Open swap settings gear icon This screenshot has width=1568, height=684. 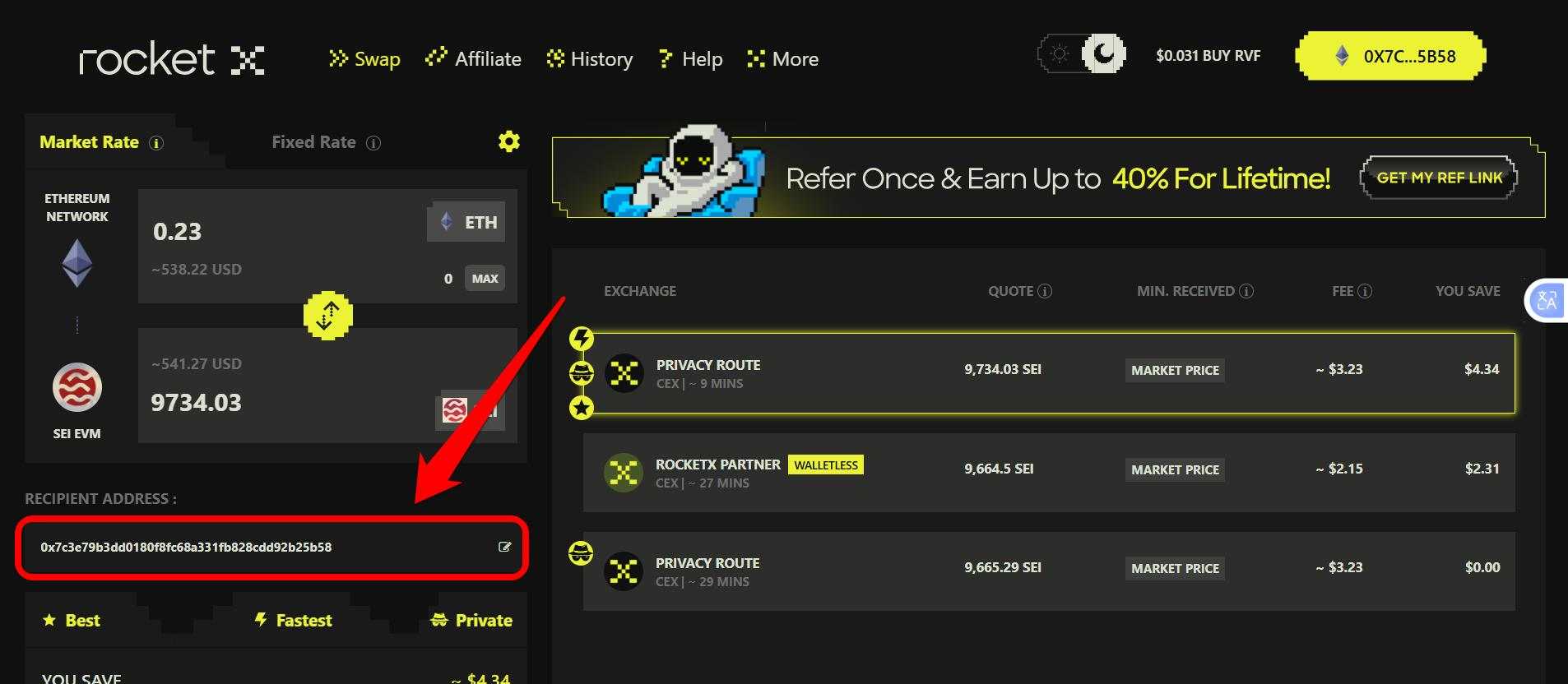[x=509, y=141]
